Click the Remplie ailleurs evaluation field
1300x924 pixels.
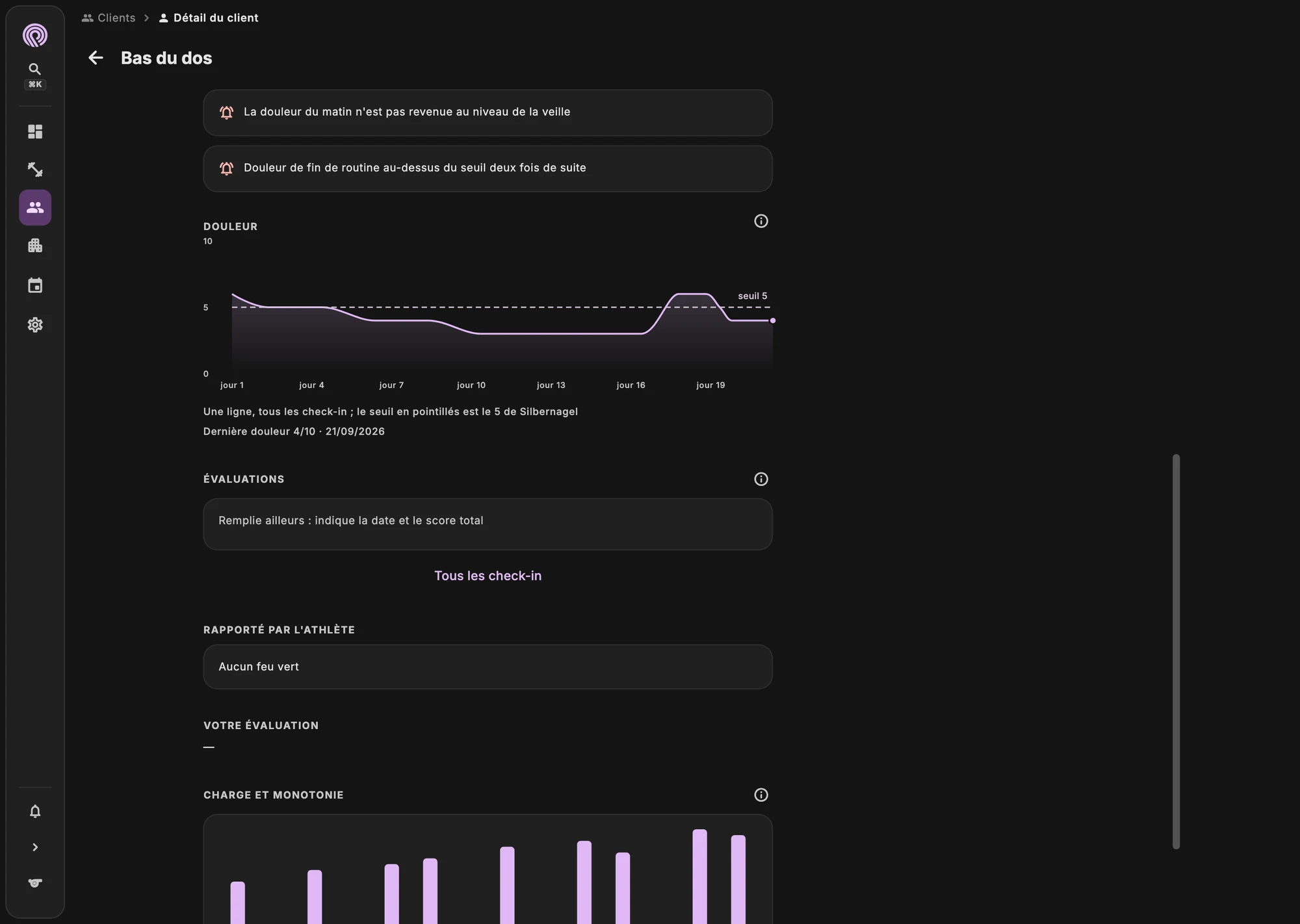coord(487,524)
